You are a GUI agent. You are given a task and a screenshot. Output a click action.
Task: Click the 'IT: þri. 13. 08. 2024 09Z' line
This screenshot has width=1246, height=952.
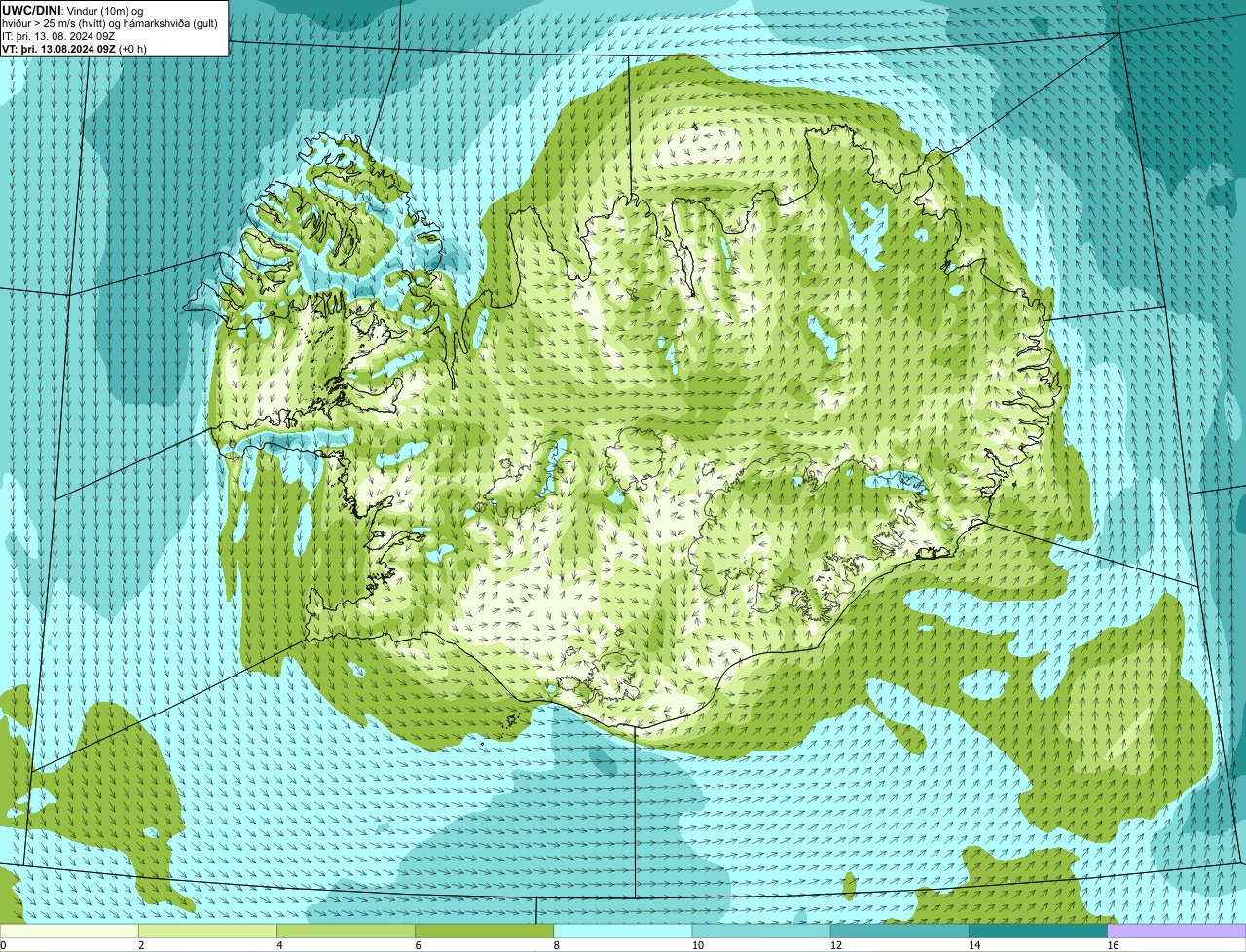point(59,36)
